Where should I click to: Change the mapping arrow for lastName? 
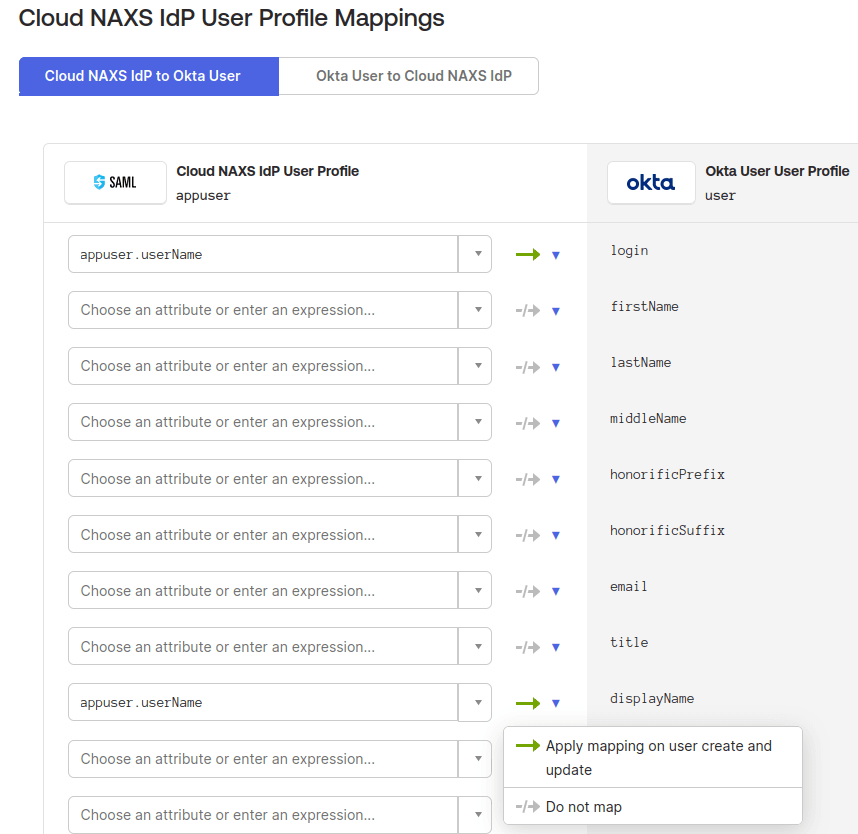coord(538,367)
